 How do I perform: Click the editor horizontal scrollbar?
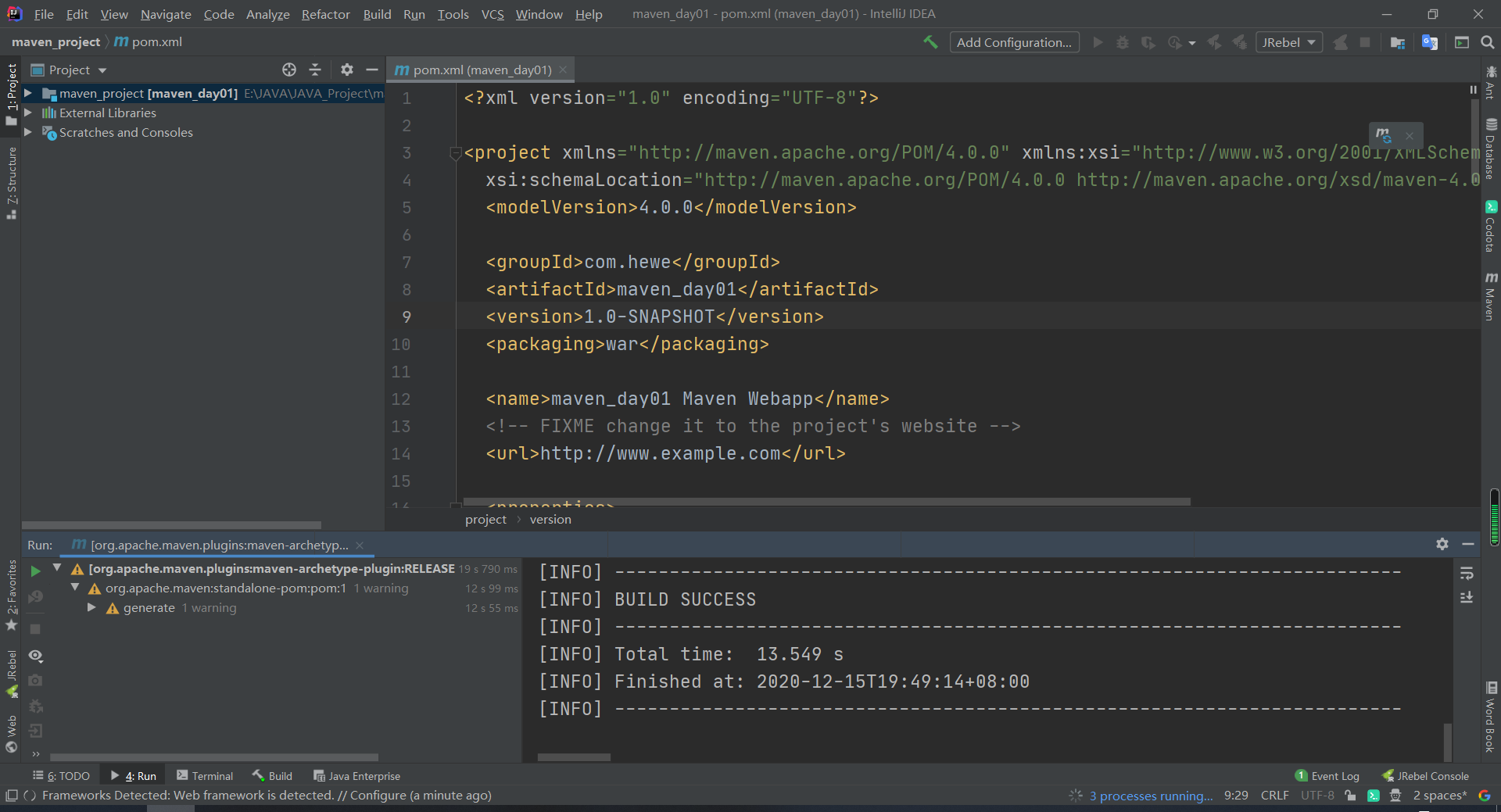point(826,502)
